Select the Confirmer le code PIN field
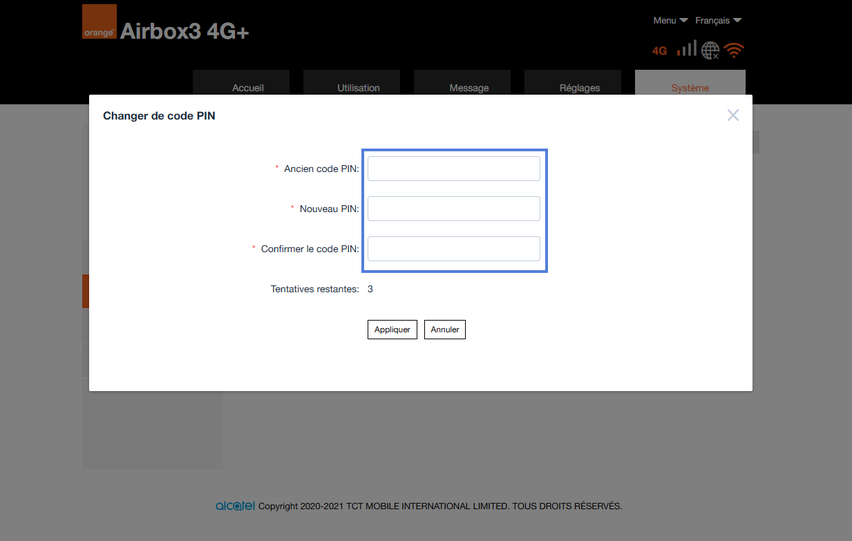This screenshot has height=541, width=852. coord(453,249)
